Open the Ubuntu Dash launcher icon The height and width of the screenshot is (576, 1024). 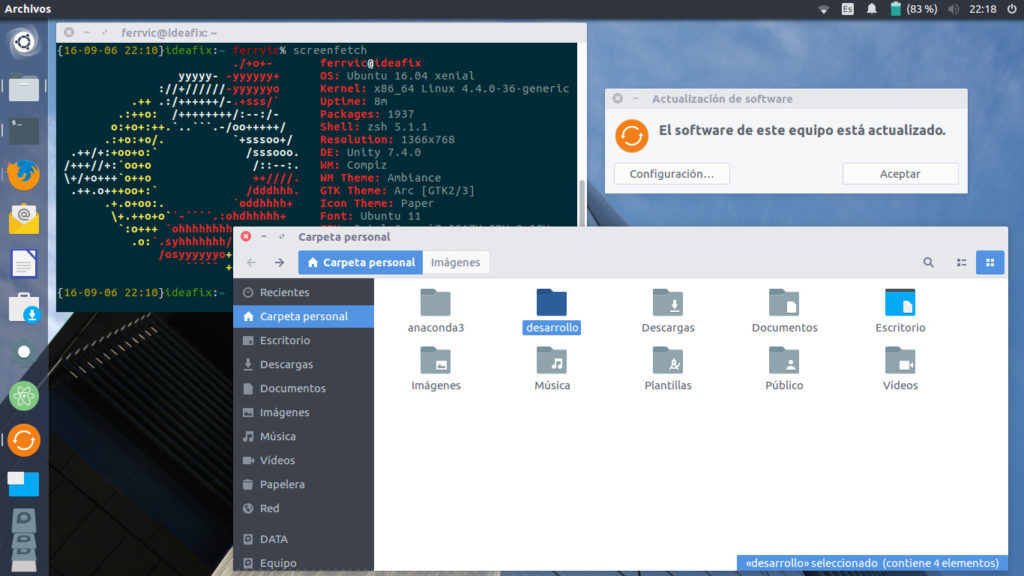tap(24, 42)
